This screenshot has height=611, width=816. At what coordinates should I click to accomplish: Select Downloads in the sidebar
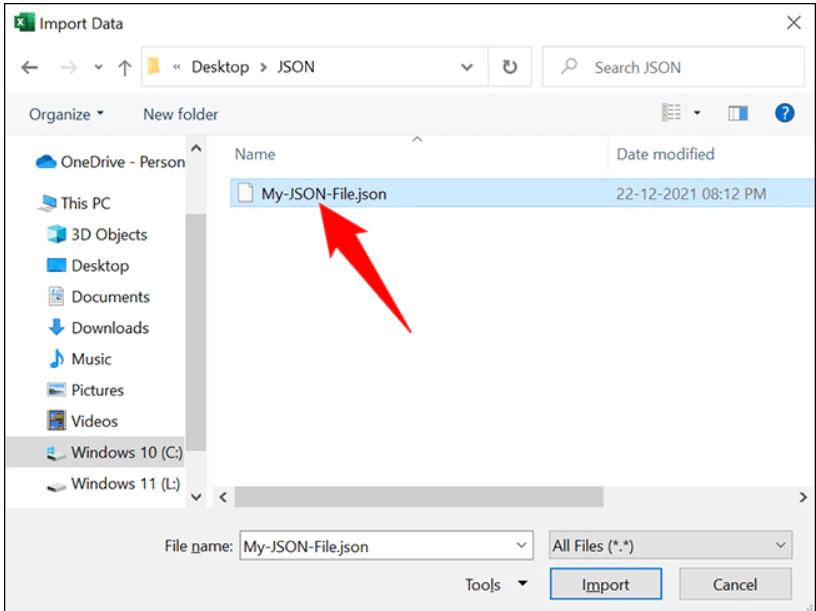click(108, 327)
